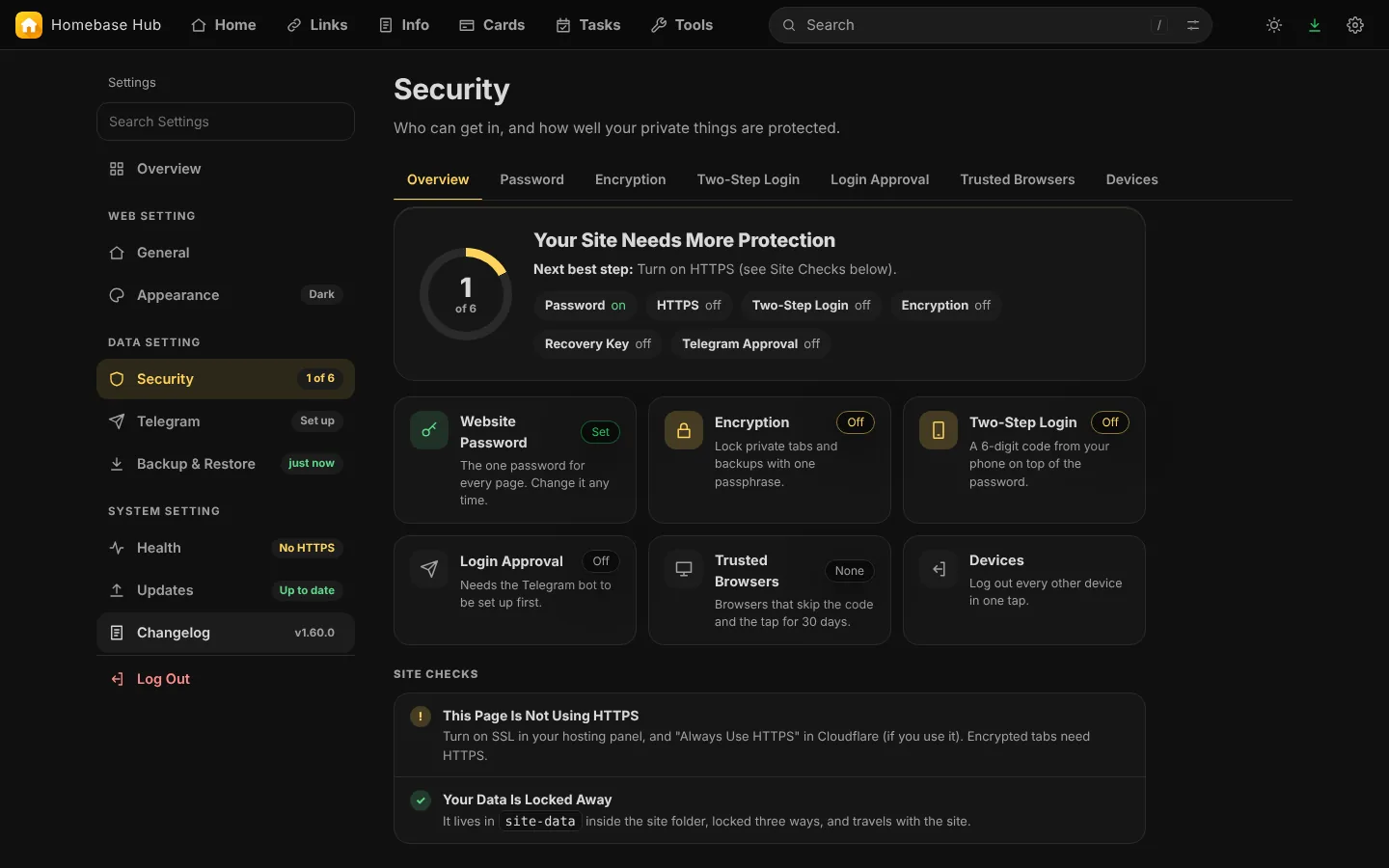This screenshot has width=1389, height=868.
Task: Click the Health pulse icon in sidebar
Action: (117, 548)
